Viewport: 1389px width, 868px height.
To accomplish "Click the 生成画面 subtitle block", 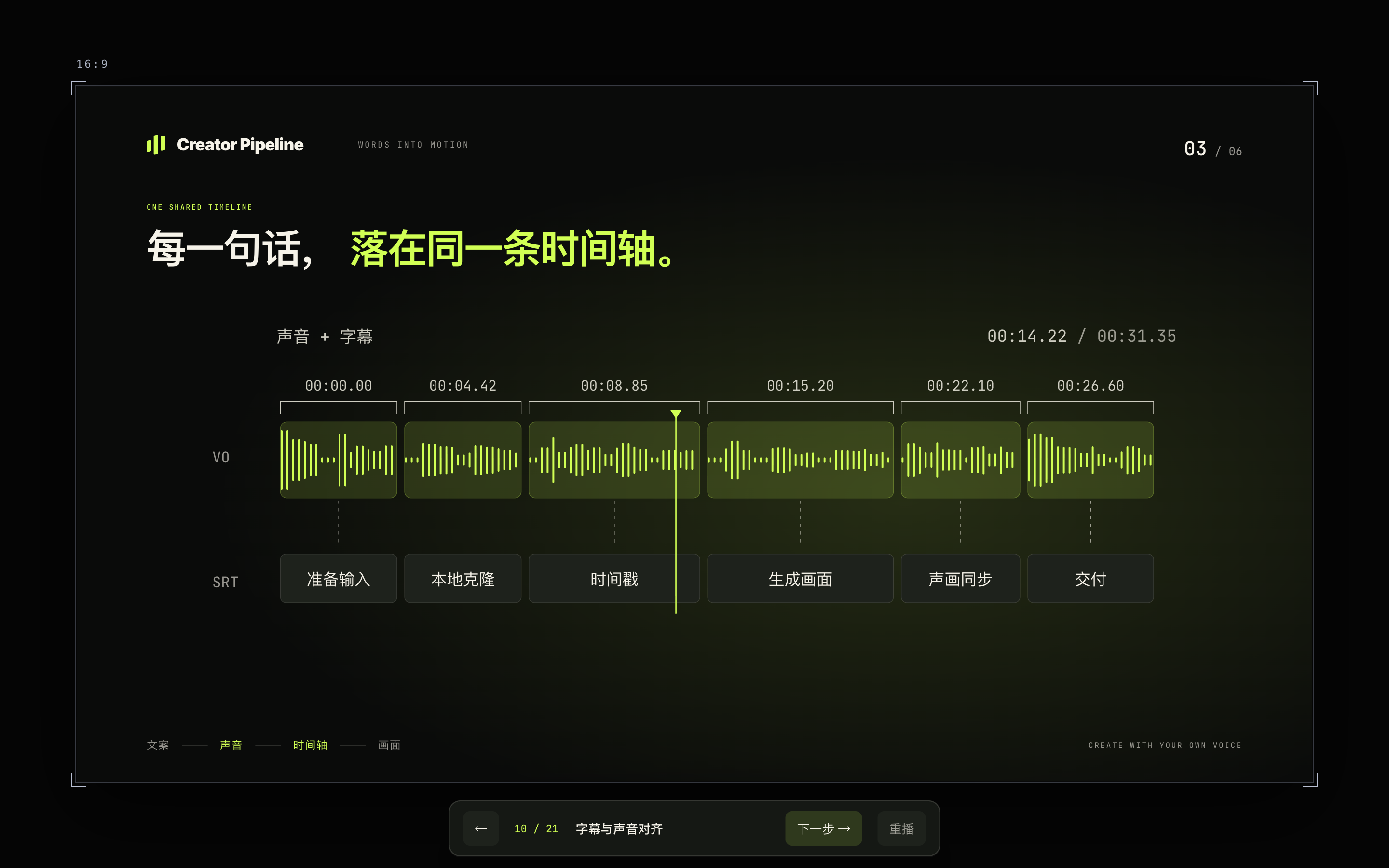I will click(x=800, y=579).
